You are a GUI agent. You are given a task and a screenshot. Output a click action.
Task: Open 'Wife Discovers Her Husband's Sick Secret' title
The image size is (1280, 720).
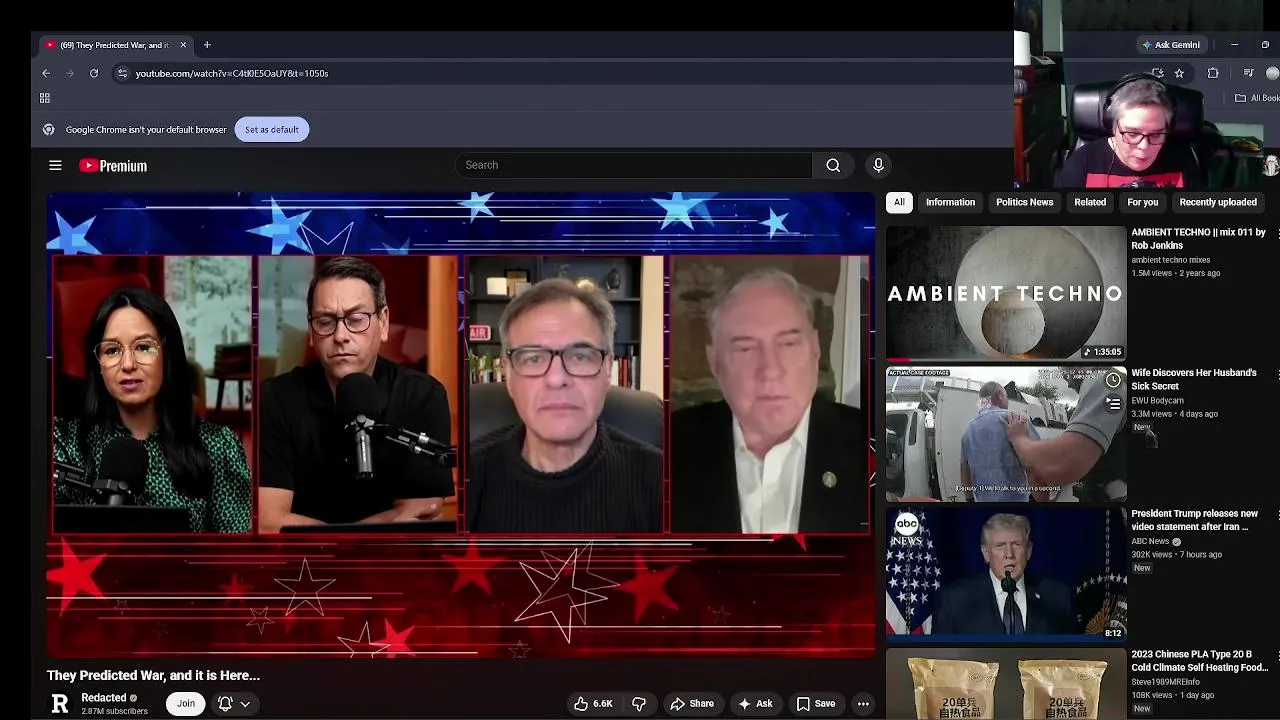coord(1194,379)
